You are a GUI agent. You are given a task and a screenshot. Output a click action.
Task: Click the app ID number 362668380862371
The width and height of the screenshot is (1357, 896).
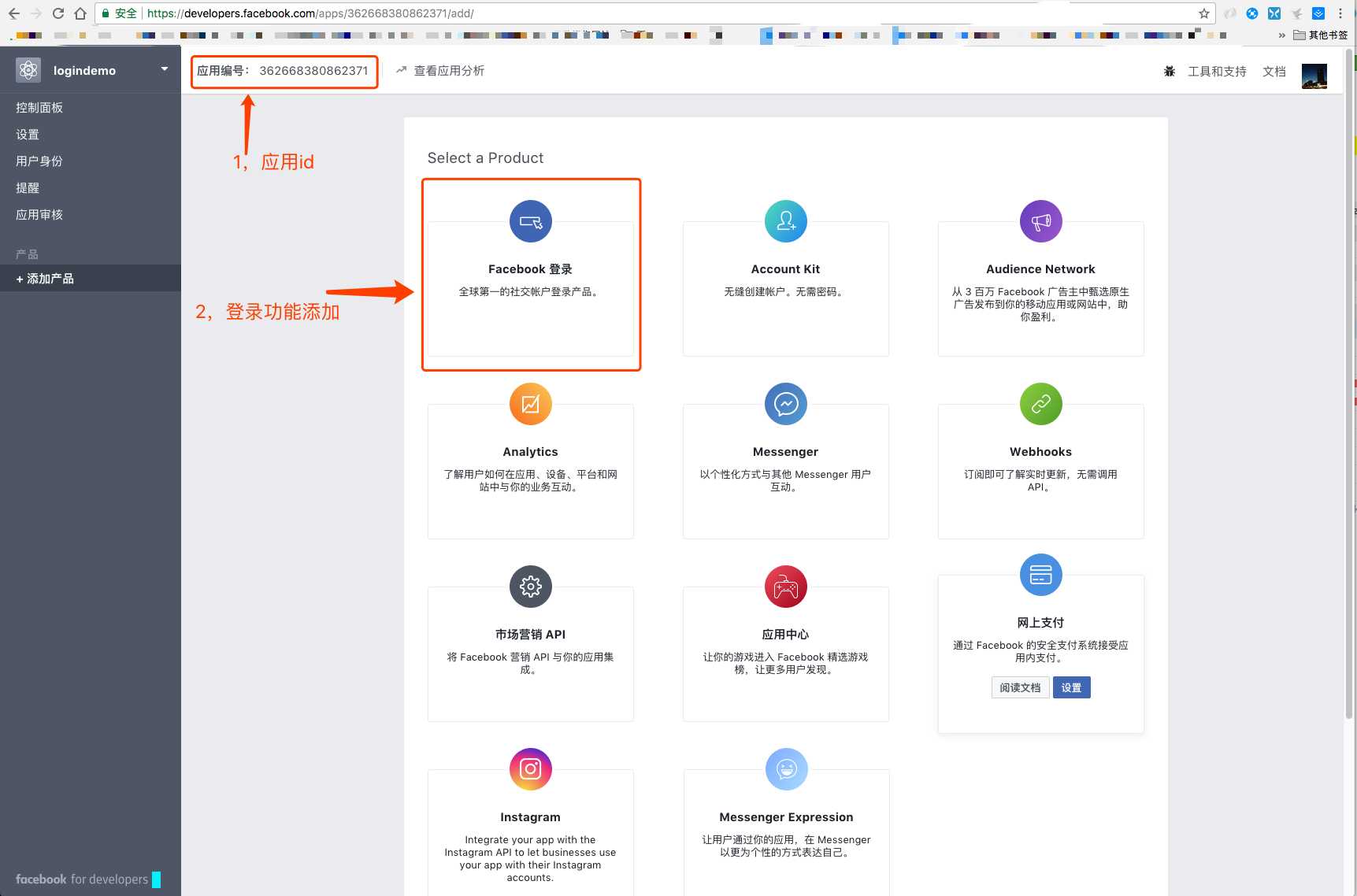313,71
